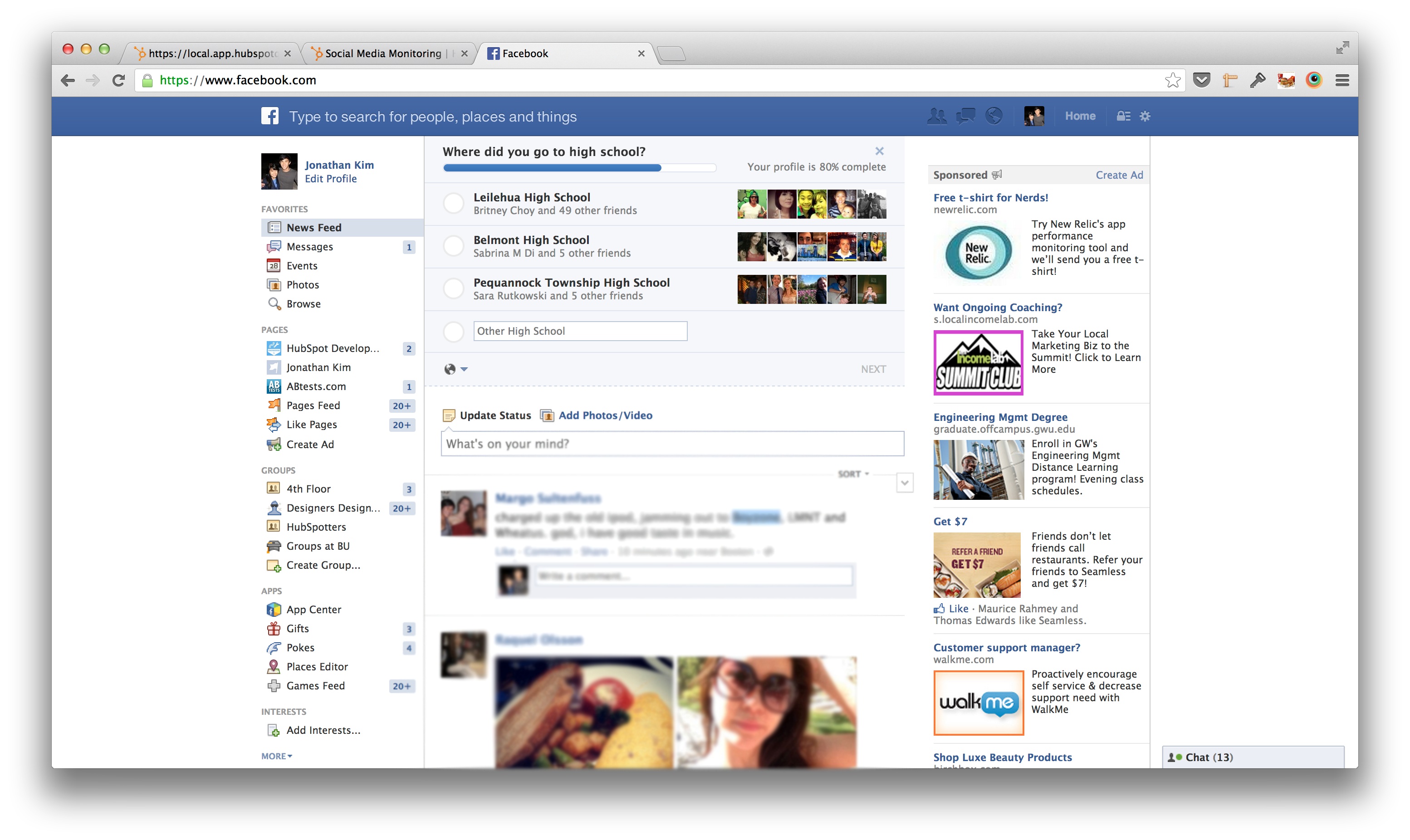Open the account settings gear icon
Screen dimensions: 1410x840
point(1145,116)
